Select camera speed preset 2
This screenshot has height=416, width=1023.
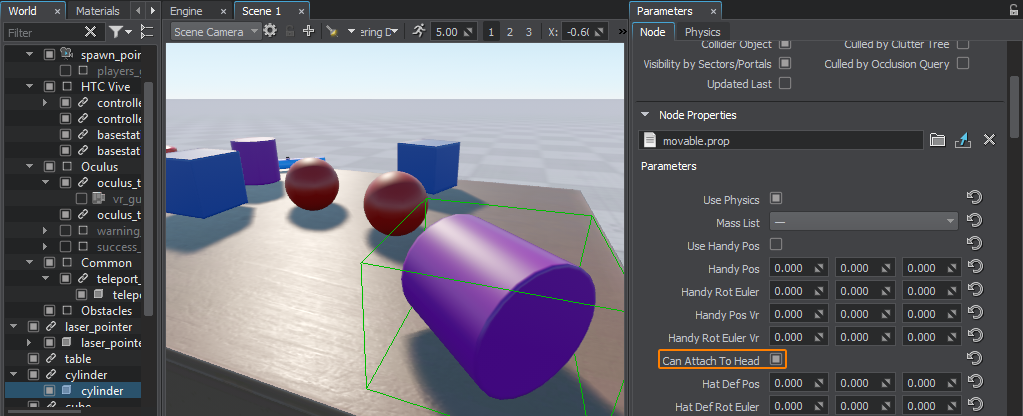tap(510, 32)
